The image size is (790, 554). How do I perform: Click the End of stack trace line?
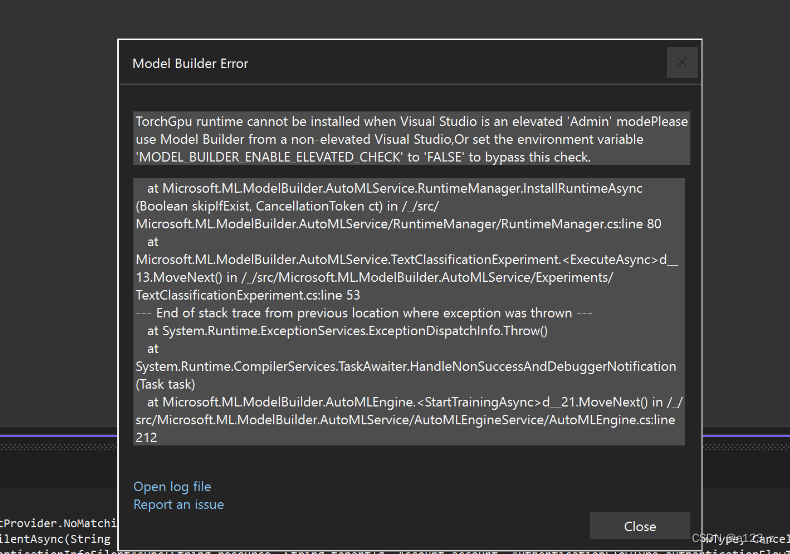pyautogui.click(x=364, y=313)
